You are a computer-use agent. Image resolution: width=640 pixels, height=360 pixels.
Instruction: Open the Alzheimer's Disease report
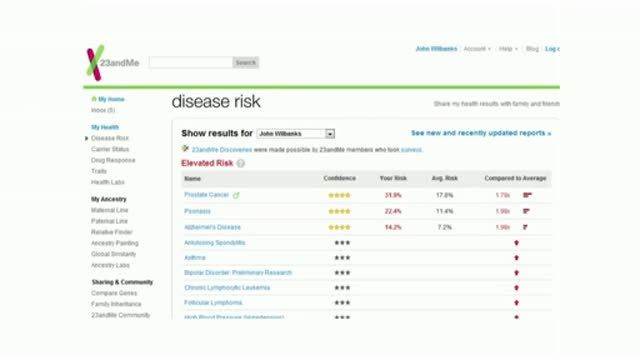[212, 227]
